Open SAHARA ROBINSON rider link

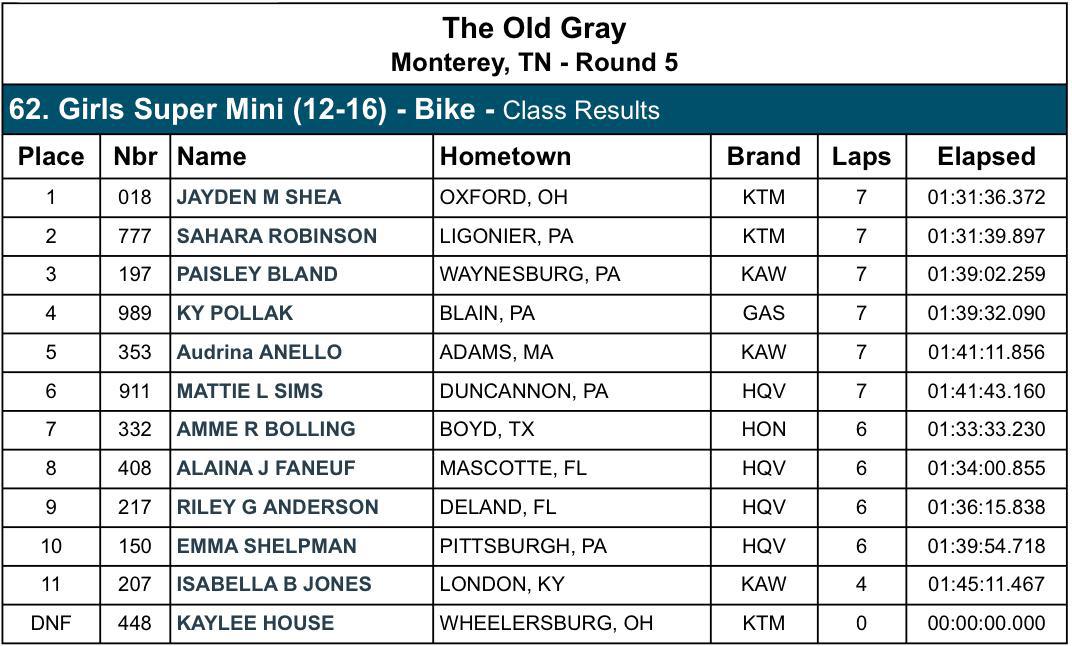(x=277, y=236)
